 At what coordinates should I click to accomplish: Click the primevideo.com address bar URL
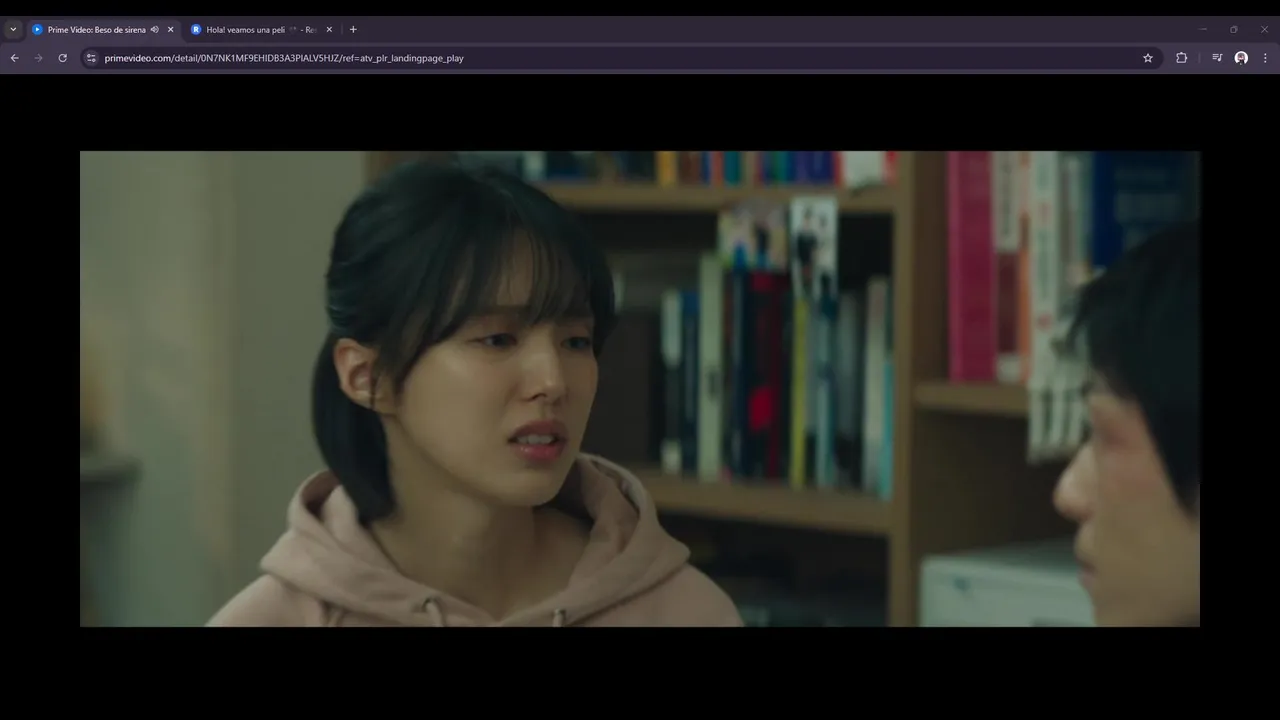(x=284, y=58)
